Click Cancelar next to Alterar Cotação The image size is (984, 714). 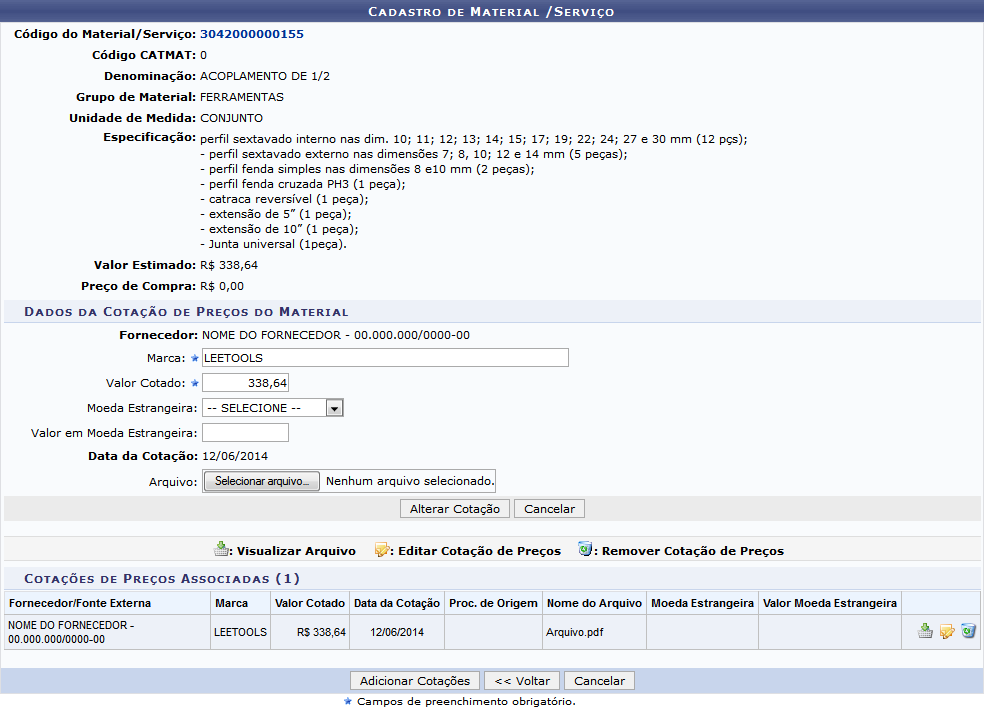coord(549,509)
